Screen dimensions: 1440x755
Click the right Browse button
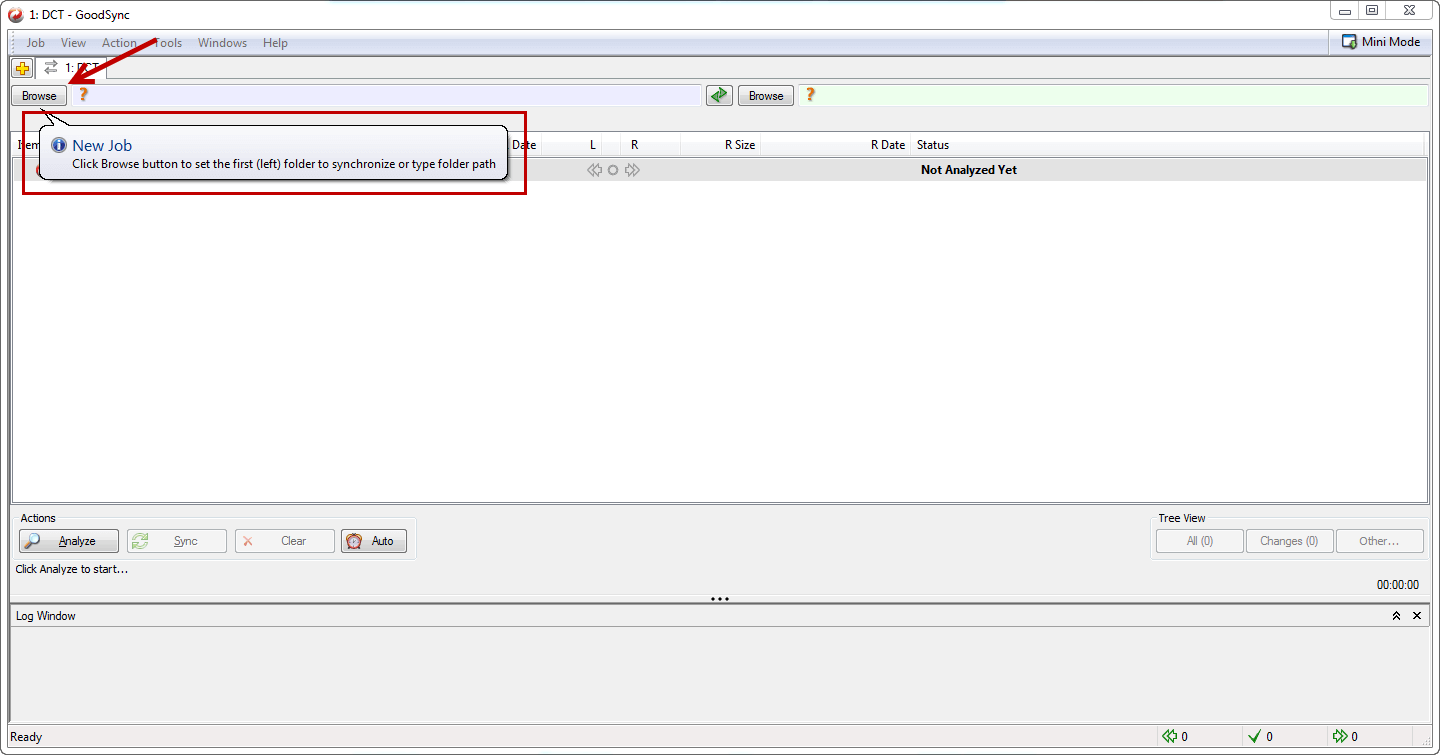click(x=766, y=96)
